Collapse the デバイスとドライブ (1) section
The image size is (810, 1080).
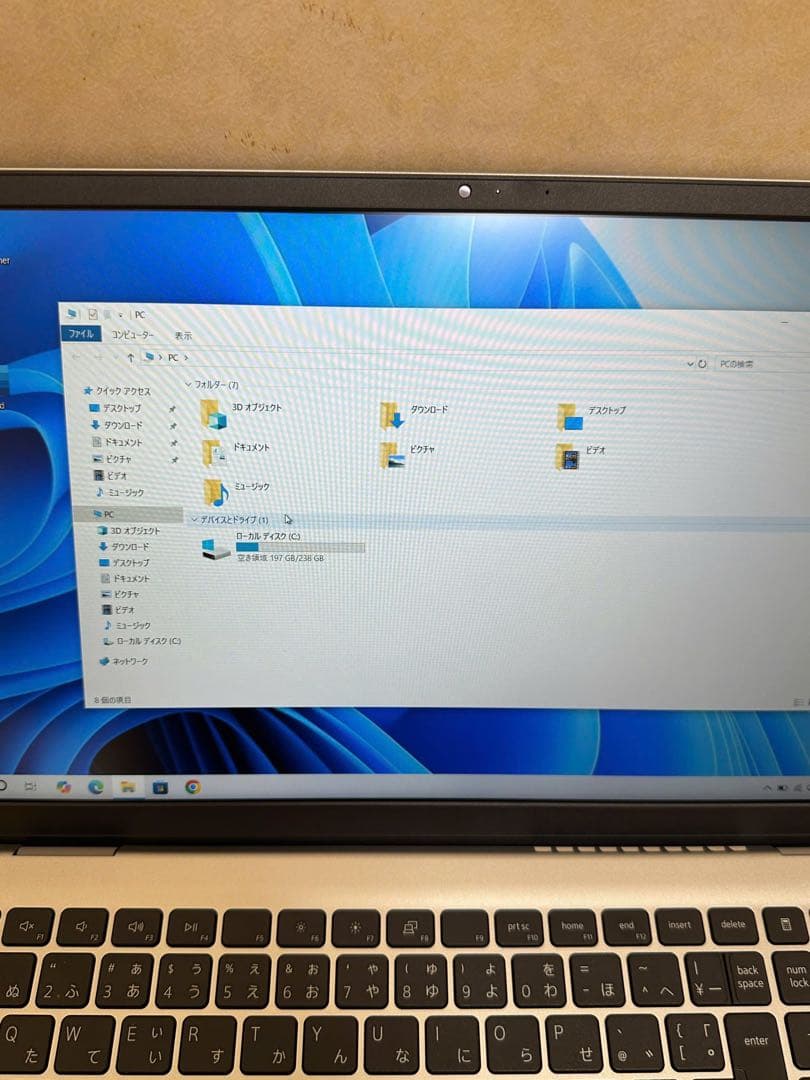[x=193, y=519]
